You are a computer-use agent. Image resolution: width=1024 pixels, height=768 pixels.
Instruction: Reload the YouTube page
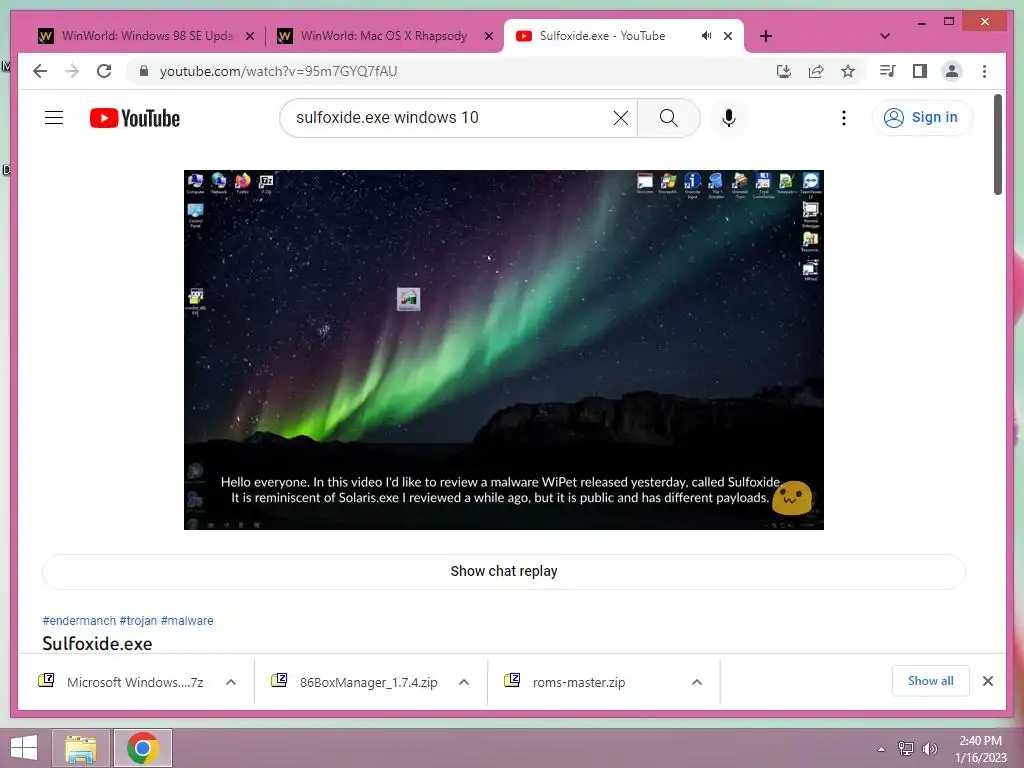coord(104,71)
